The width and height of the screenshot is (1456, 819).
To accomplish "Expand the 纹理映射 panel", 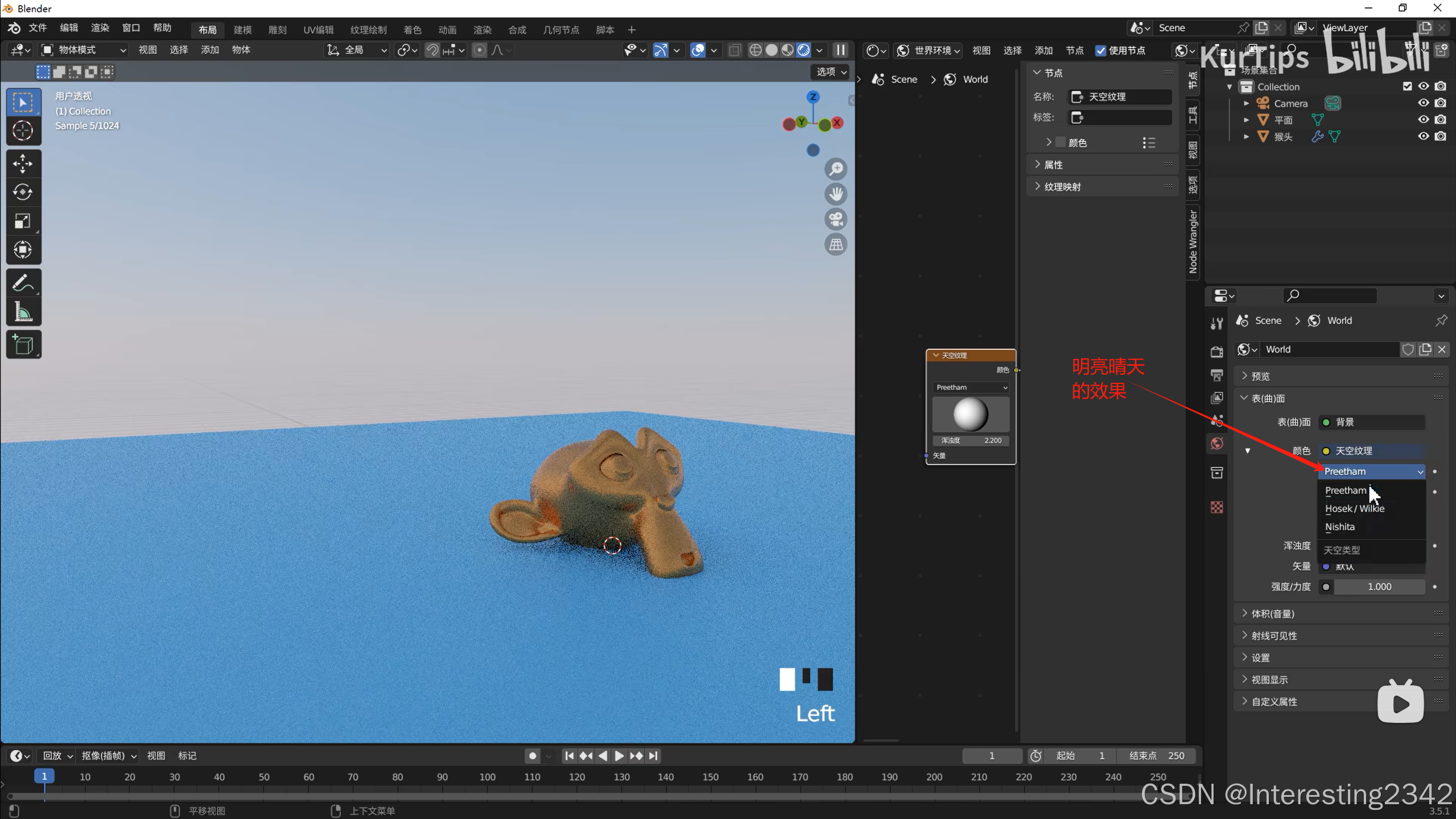I will 1062,187.
